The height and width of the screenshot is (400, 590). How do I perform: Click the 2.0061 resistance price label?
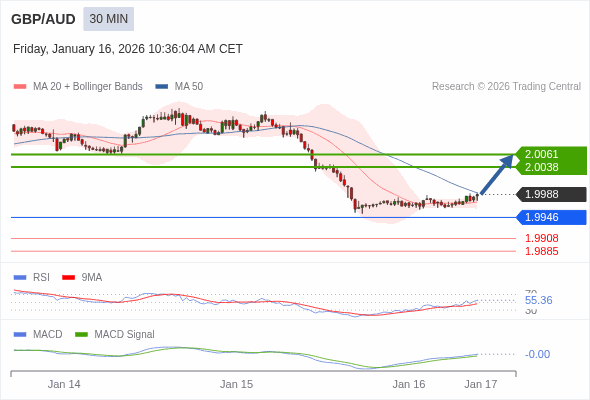coord(541,154)
